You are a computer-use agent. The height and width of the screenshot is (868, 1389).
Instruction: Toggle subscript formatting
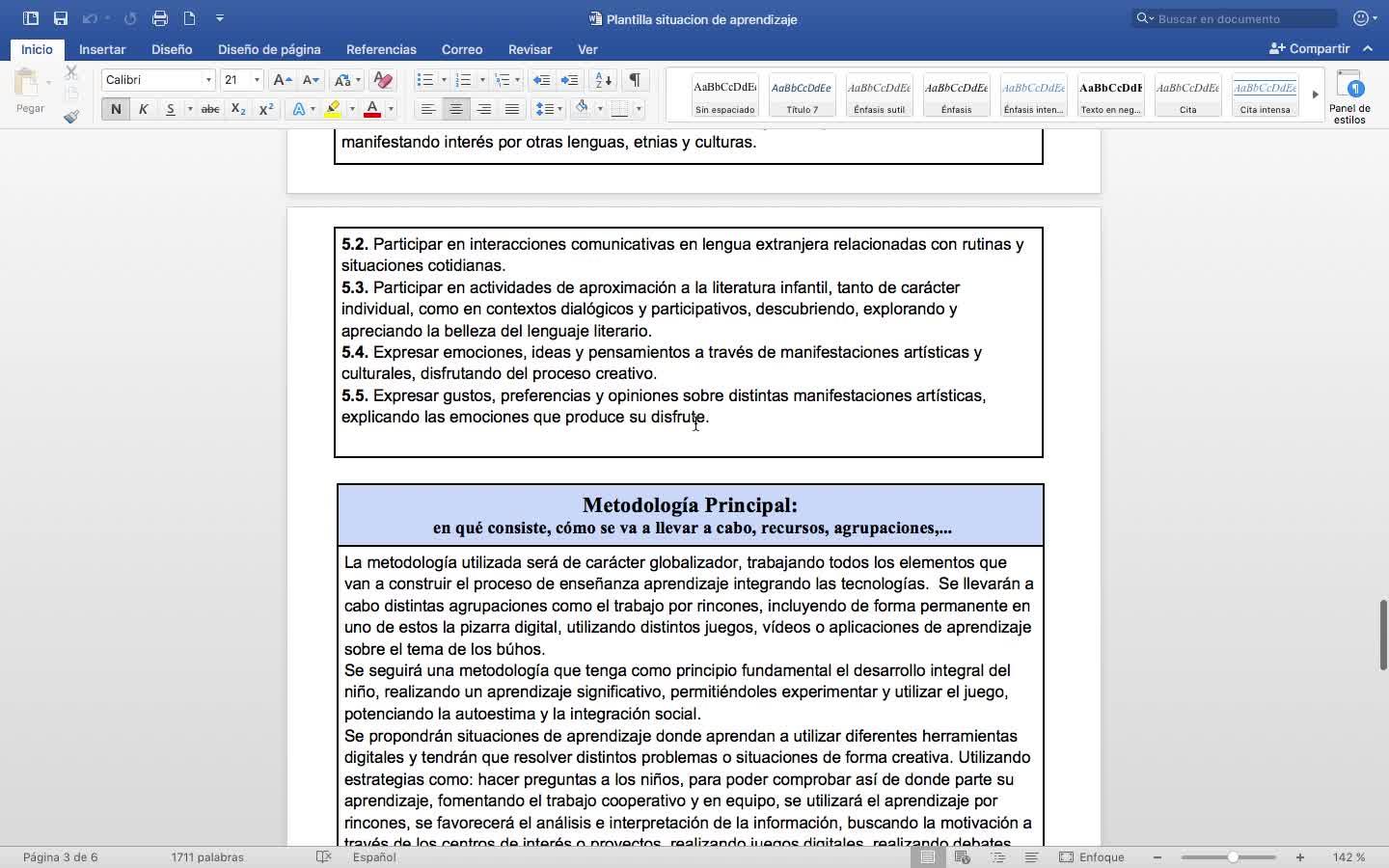click(x=238, y=109)
